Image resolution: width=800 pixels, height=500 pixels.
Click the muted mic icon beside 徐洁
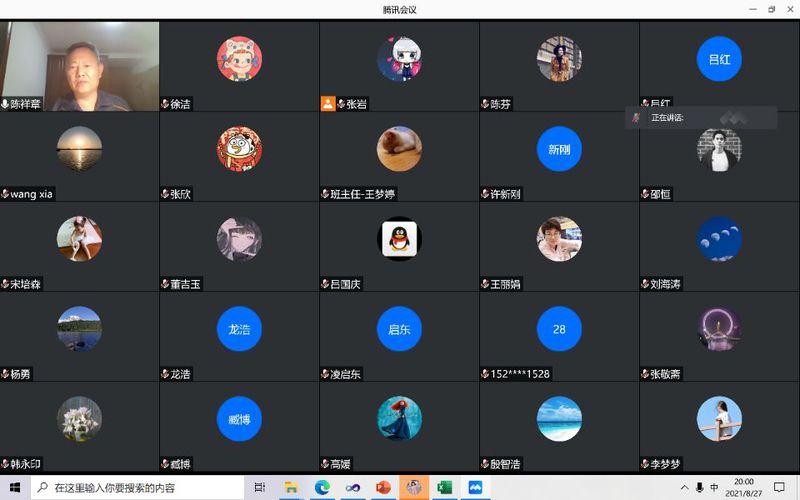tap(165, 104)
